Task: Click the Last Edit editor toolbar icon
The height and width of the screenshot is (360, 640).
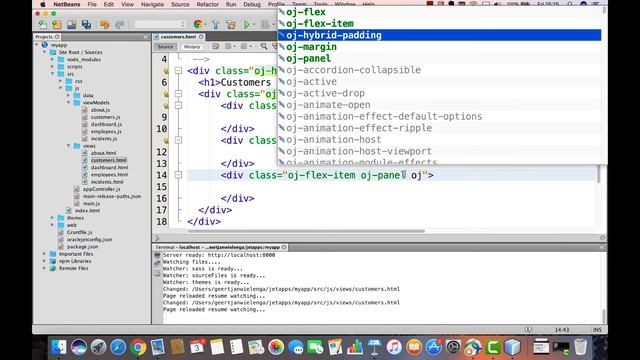Action: tap(216, 47)
